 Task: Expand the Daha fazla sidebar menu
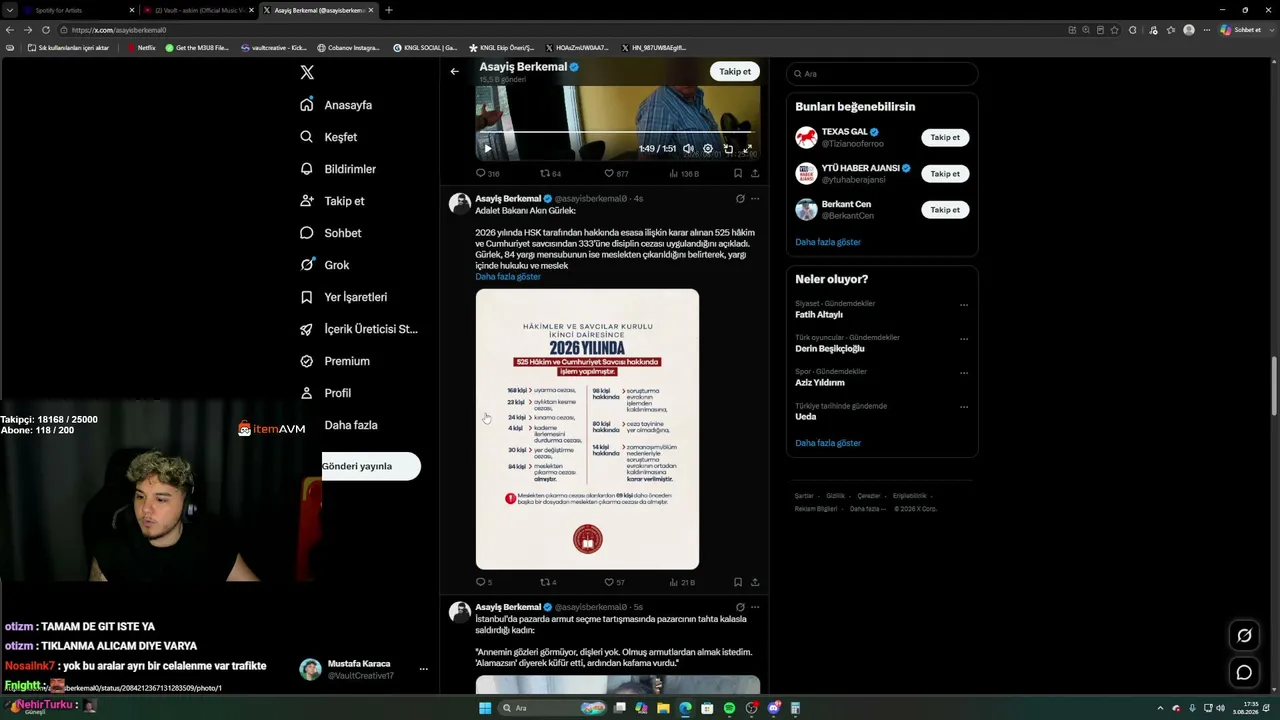351,425
